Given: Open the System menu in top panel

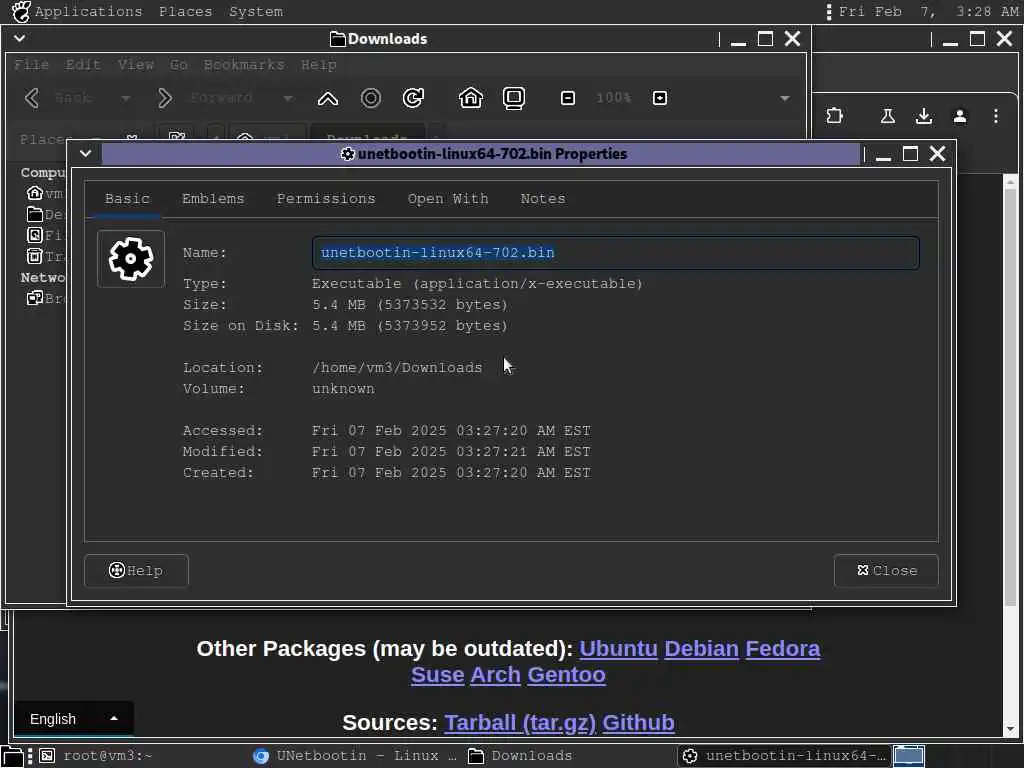Looking at the screenshot, I should (x=255, y=12).
